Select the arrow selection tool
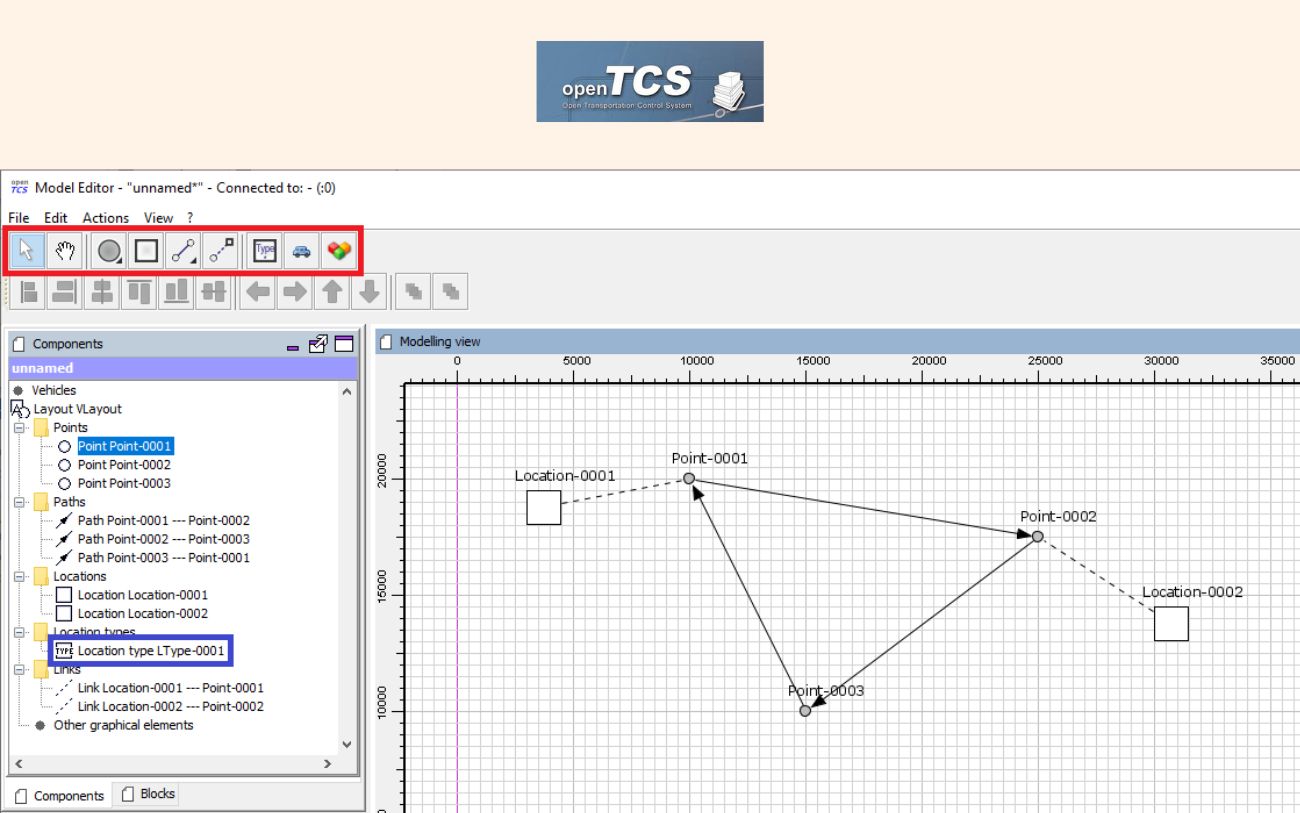The width and height of the screenshot is (1300, 813). point(27,251)
